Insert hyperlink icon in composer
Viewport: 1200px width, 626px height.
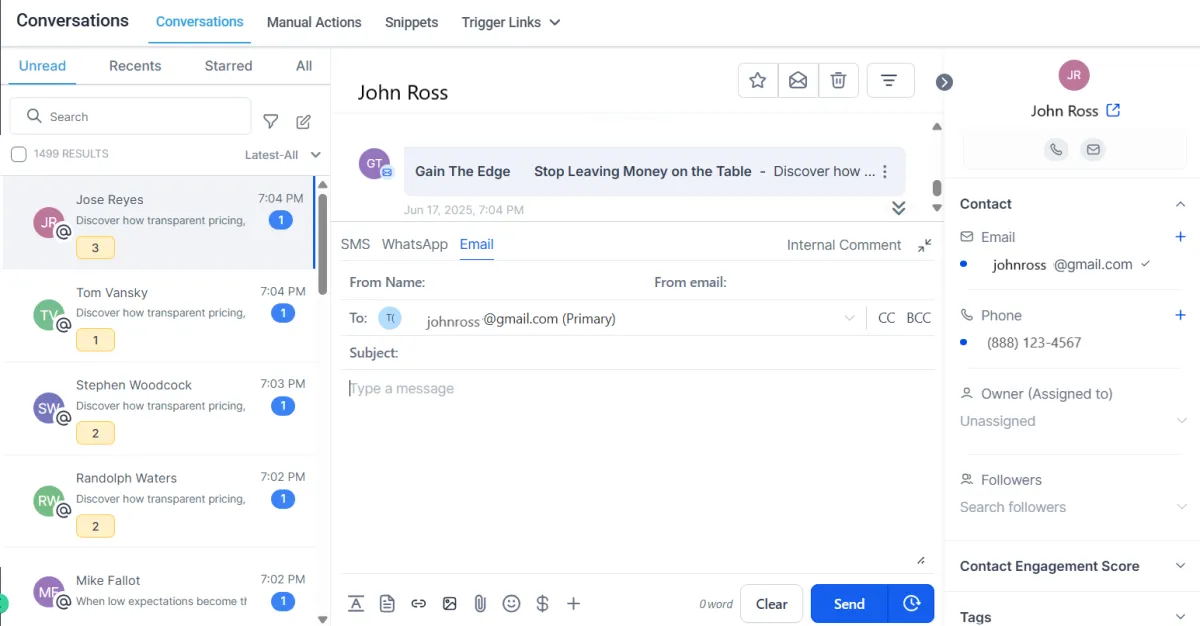(418, 603)
